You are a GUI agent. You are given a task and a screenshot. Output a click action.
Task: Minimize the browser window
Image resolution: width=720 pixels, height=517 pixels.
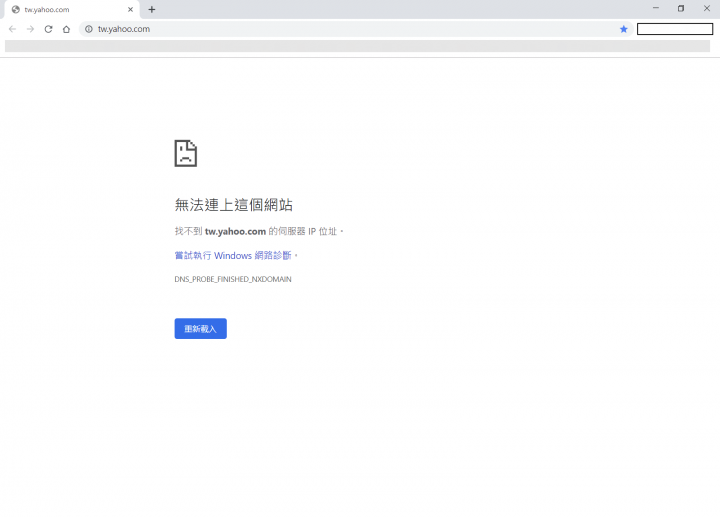pos(656,8)
